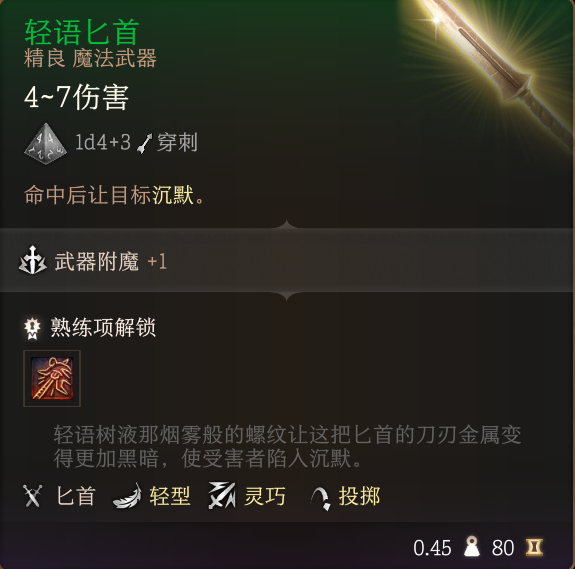Click the feather Light property icon
The width and height of the screenshot is (575, 569).
coord(127,496)
